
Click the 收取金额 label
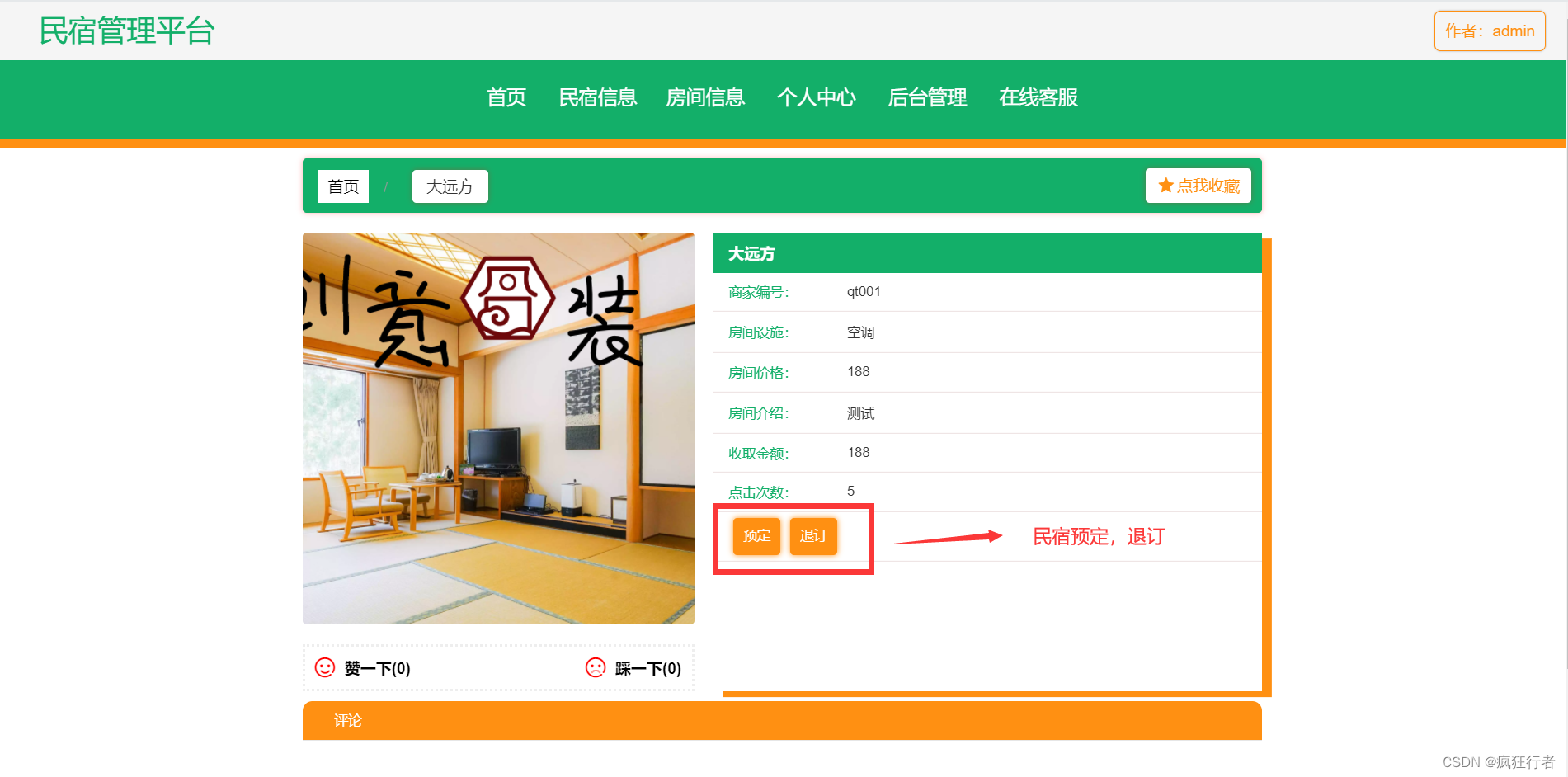[x=759, y=454]
